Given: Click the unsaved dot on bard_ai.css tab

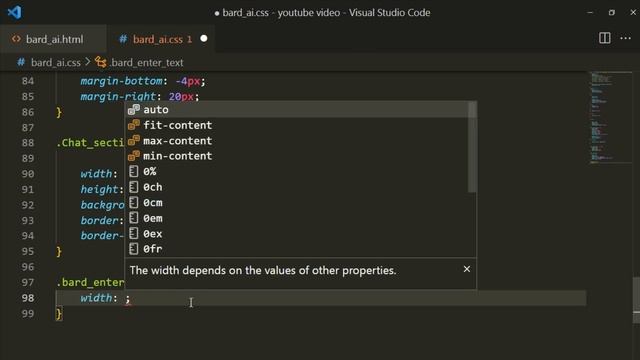Looking at the screenshot, I should click(204, 38).
